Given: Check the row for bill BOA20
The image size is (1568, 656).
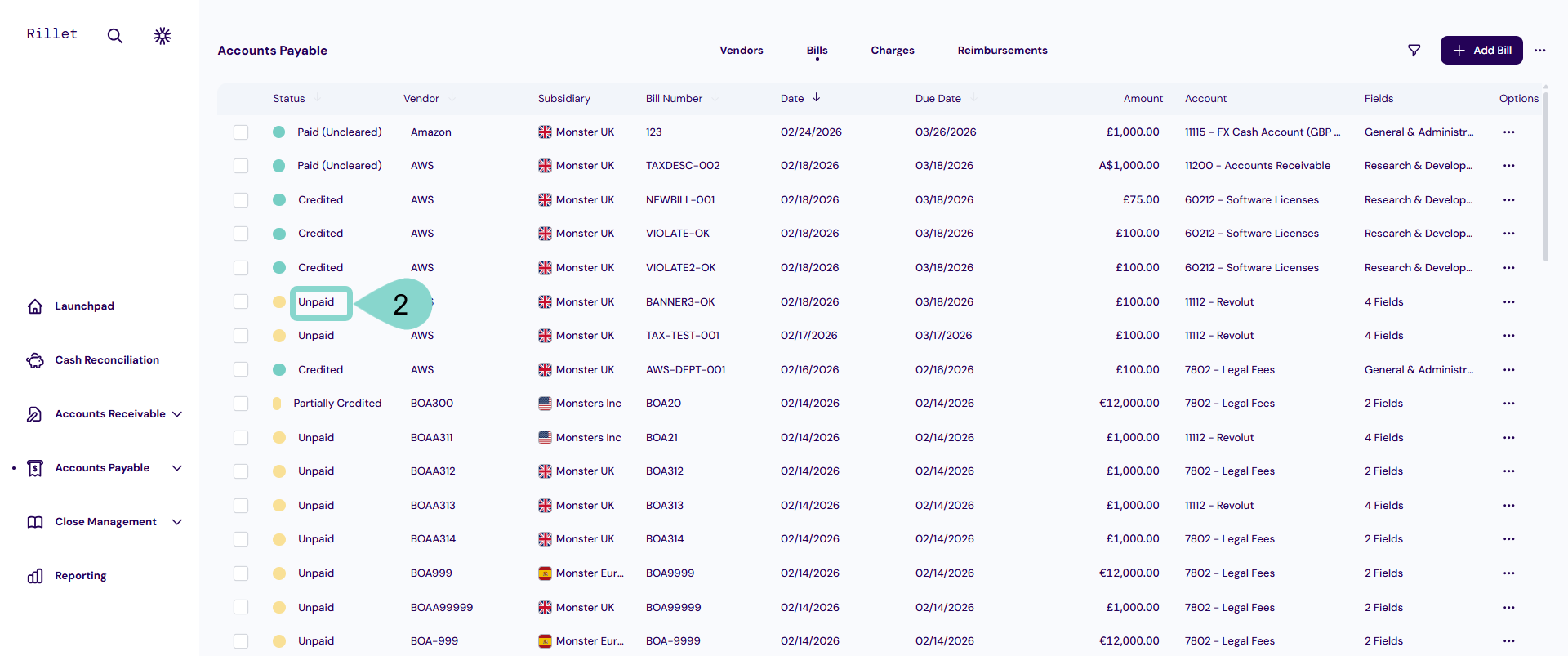Looking at the screenshot, I should [x=241, y=404].
